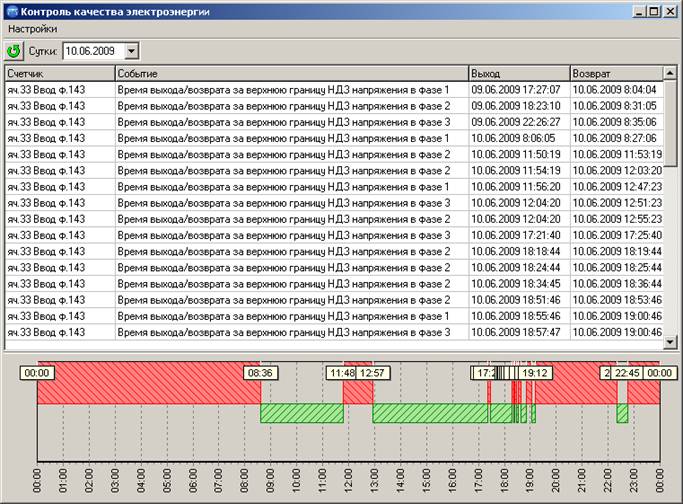Select the exit time 10.06.2009 17:21:40

point(516,235)
